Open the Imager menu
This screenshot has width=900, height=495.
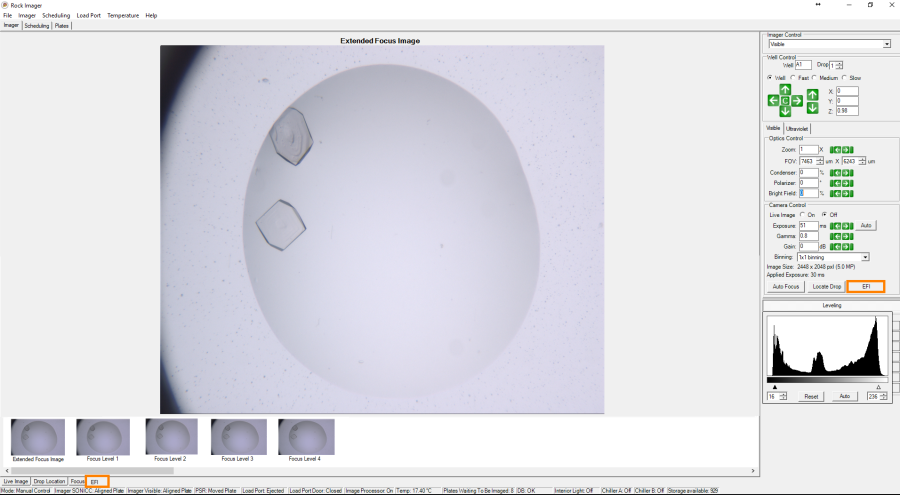[x=27, y=16]
